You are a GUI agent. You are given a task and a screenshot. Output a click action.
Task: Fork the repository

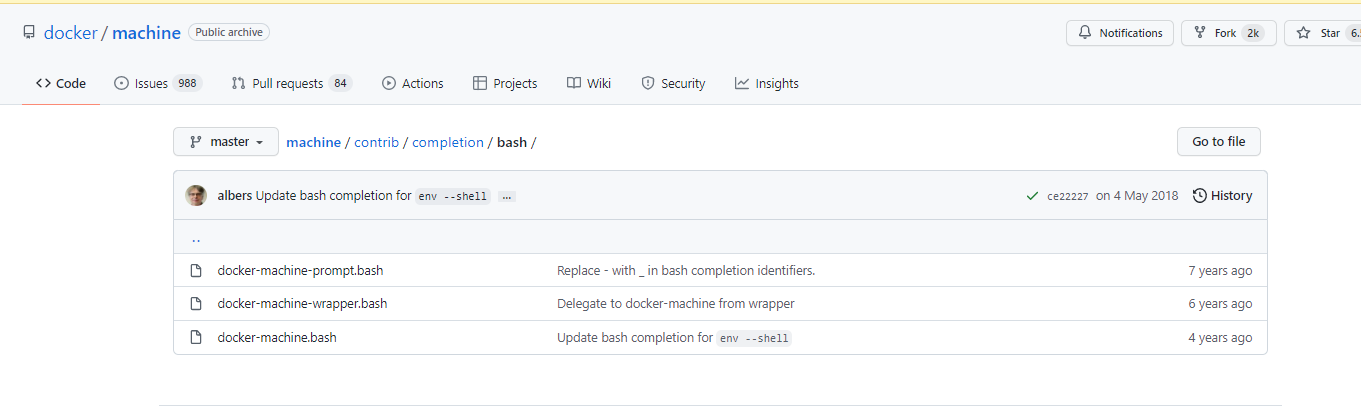tap(1228, 33)
